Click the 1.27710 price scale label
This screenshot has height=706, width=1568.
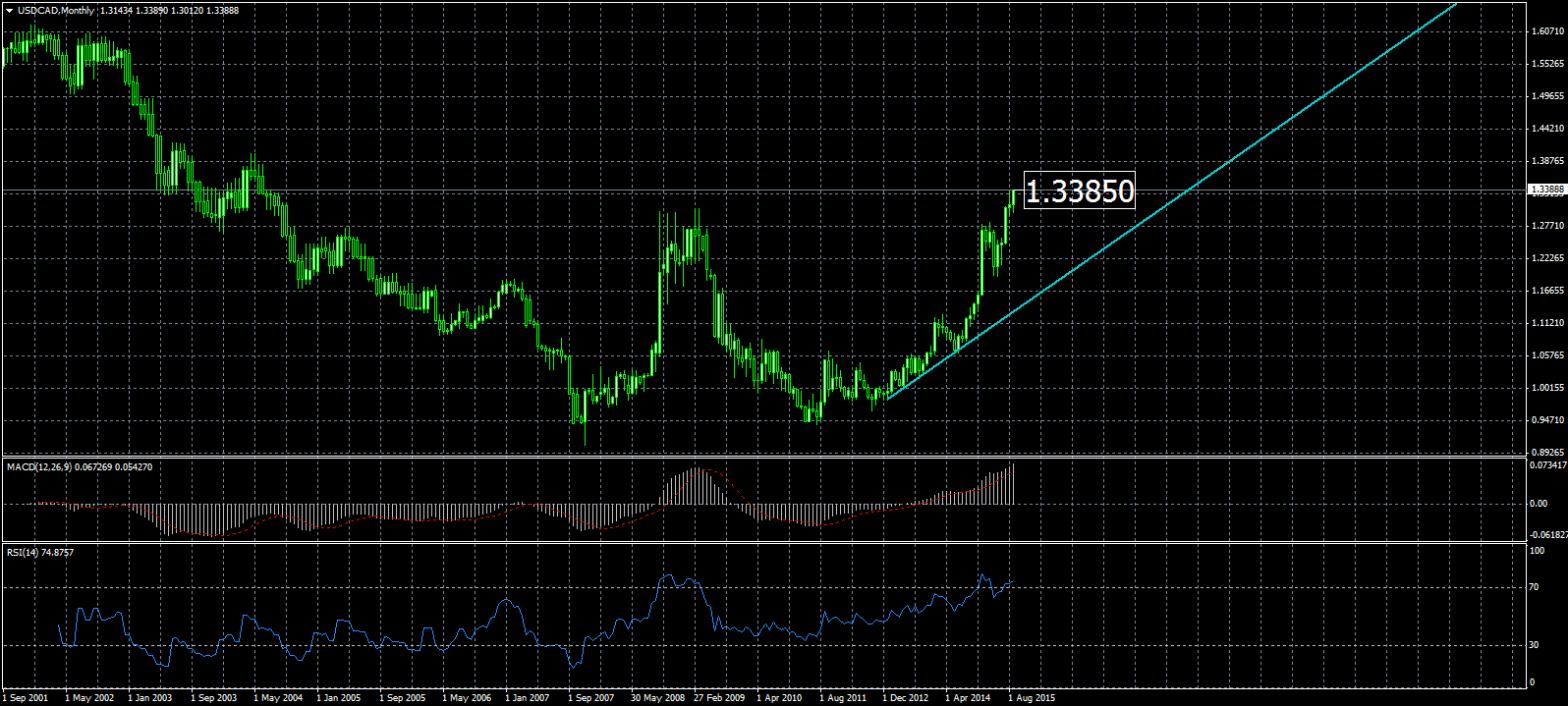tap(1547, 226)
